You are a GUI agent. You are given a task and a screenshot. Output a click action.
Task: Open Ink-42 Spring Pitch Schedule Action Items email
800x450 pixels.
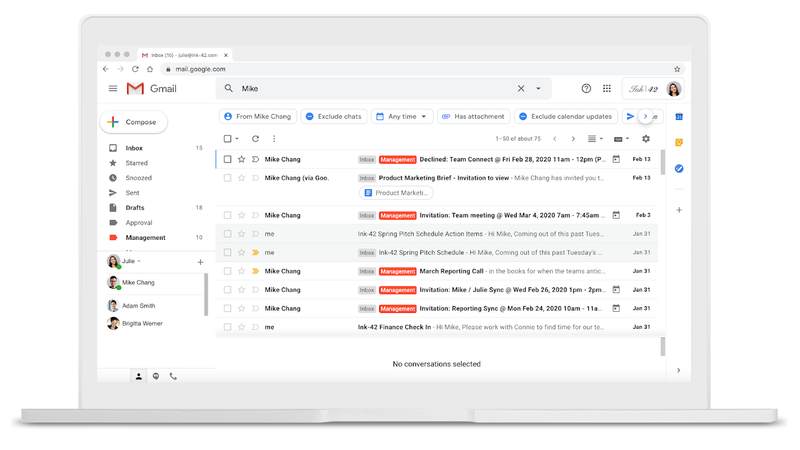tap(437, 234)
